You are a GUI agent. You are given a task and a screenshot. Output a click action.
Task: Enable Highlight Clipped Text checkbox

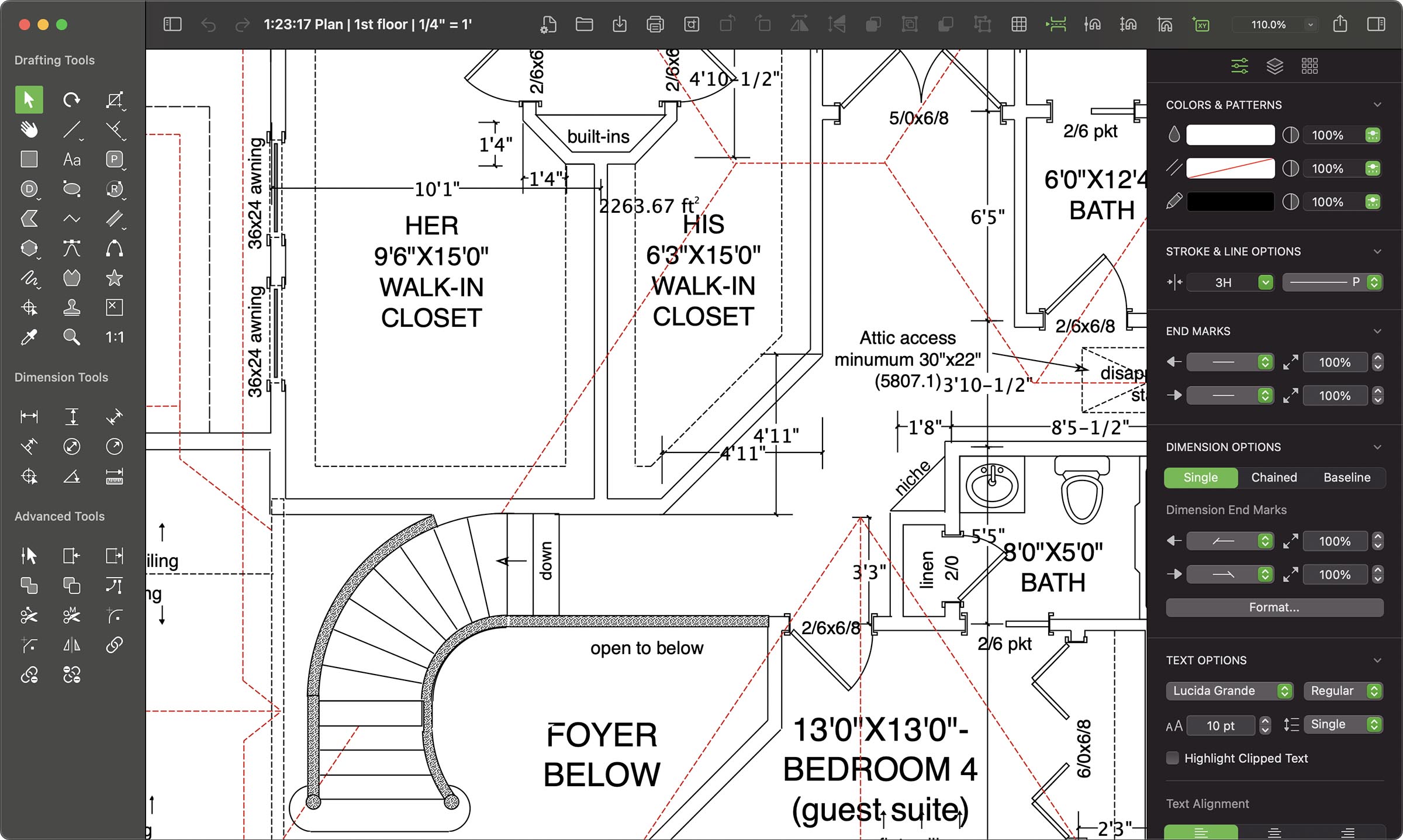[1172, 758]
